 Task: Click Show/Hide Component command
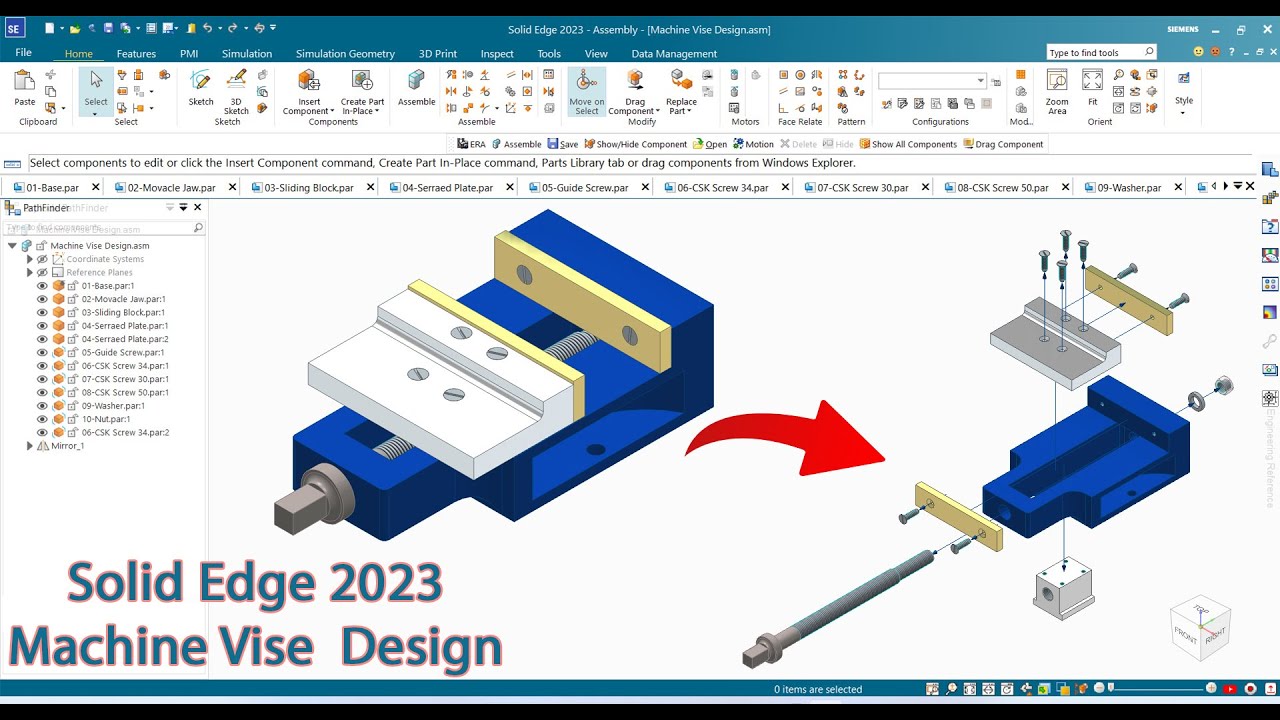click(634, 144)
